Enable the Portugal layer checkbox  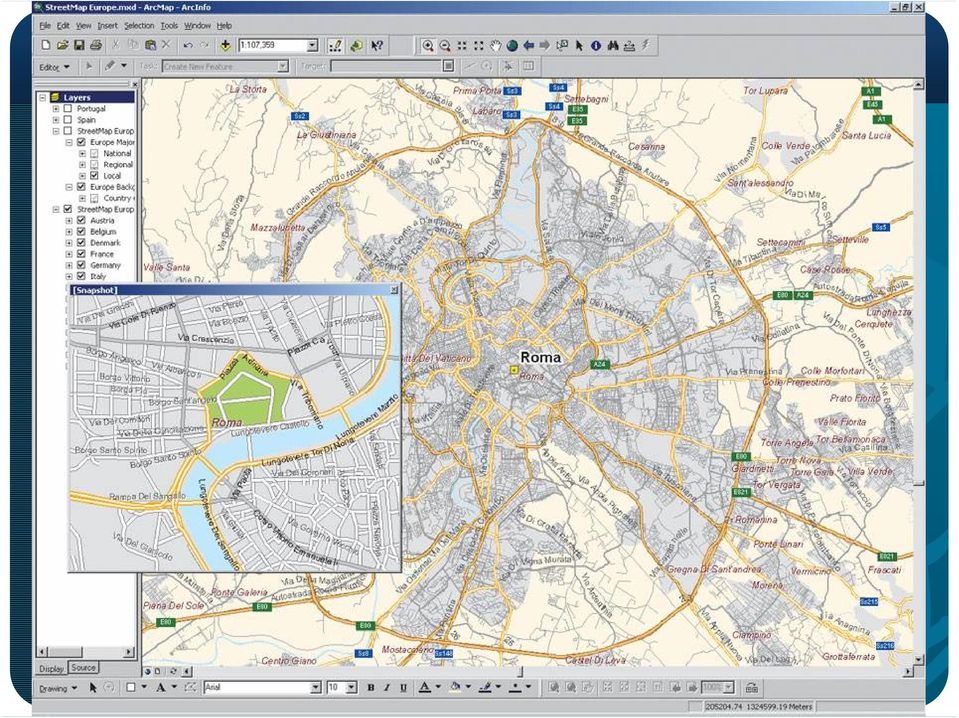click(68, 108)
